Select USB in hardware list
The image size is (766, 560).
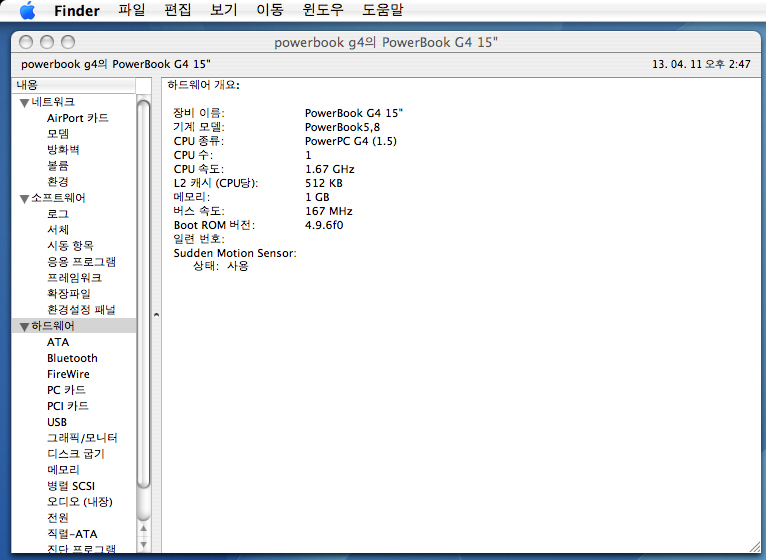tap(57, 422)
